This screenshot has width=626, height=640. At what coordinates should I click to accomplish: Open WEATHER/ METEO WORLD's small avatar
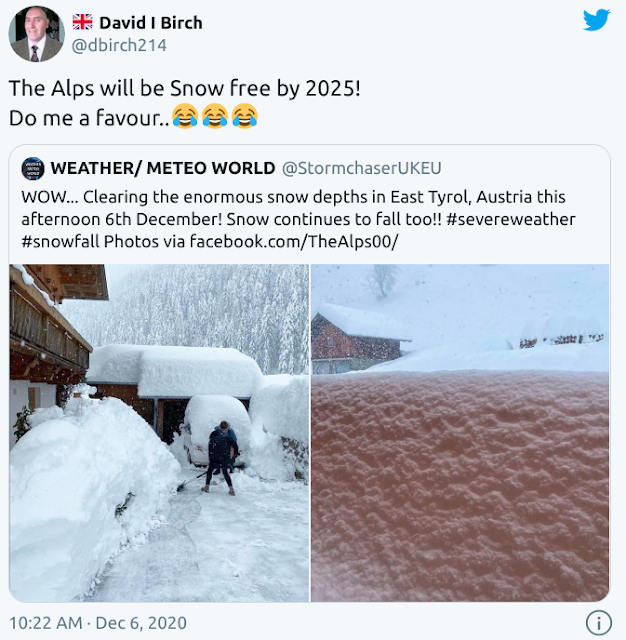click(x=33, y=168)
